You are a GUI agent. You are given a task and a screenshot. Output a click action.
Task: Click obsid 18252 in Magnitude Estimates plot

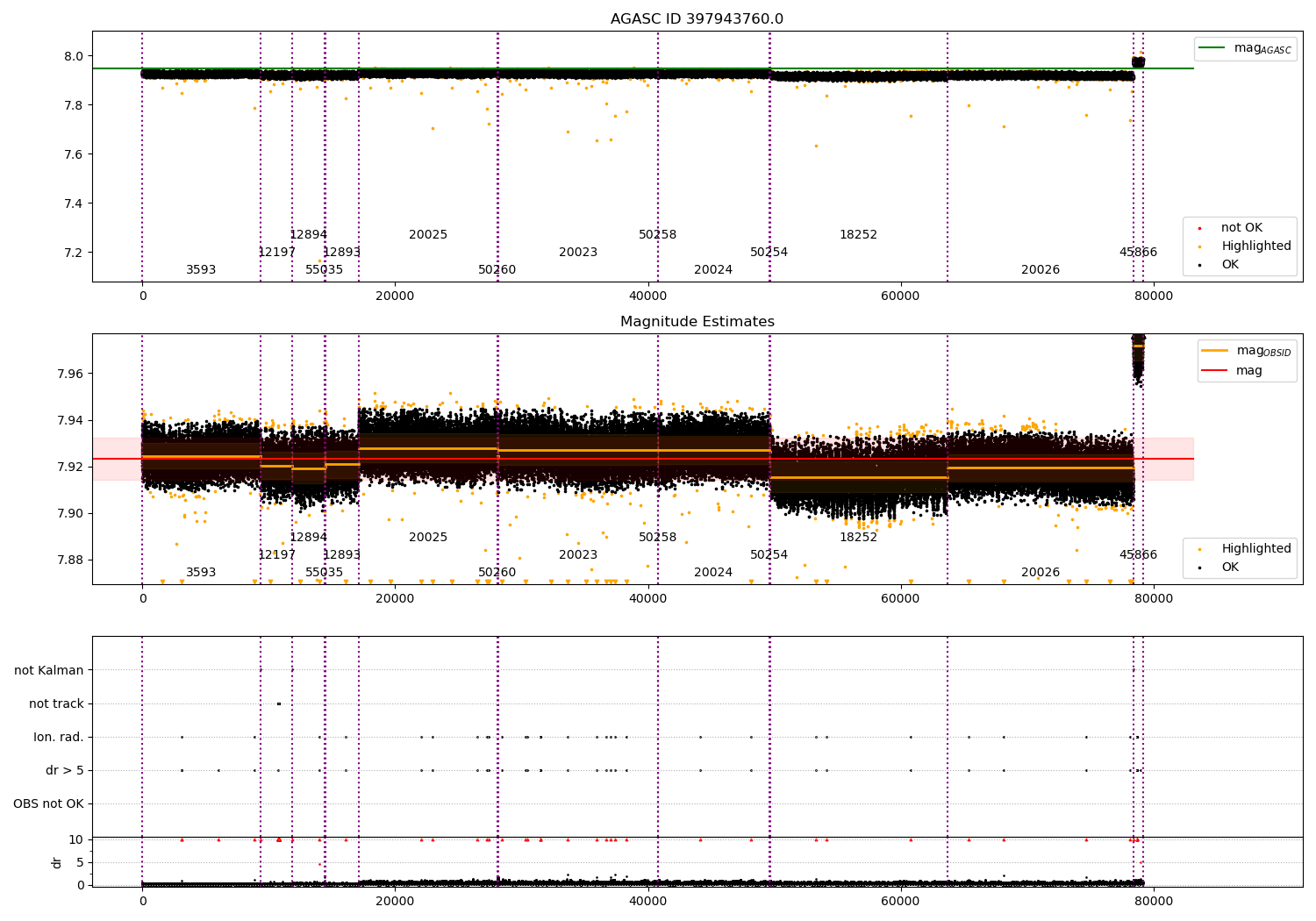pyautogui.click(x=858, y=538)
